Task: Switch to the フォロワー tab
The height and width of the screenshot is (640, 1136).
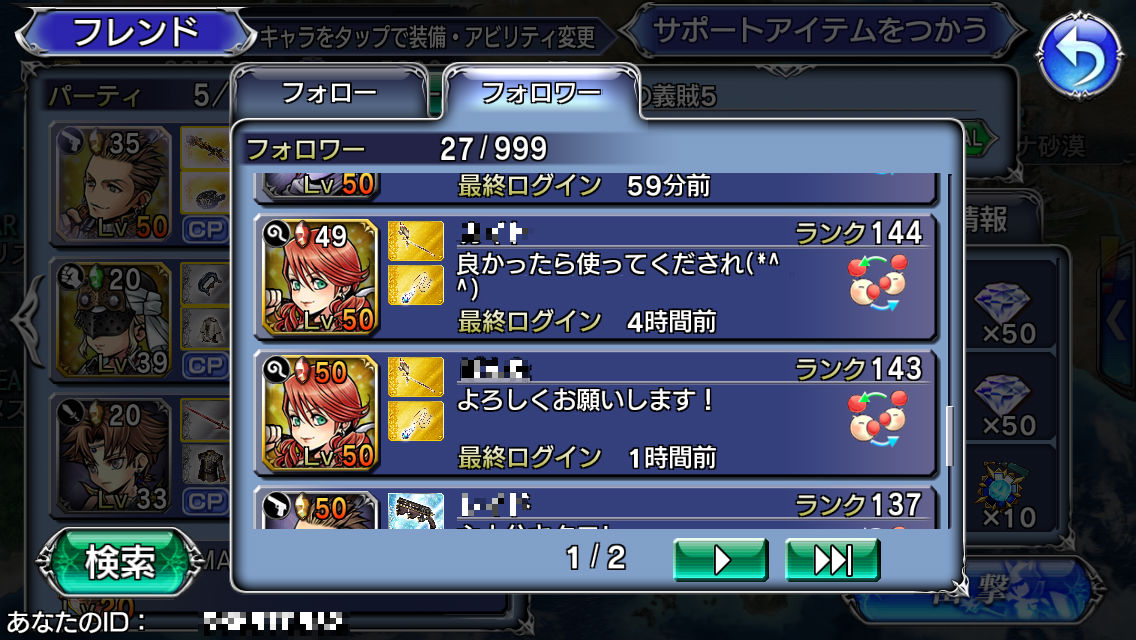Action: click(541, 93)
